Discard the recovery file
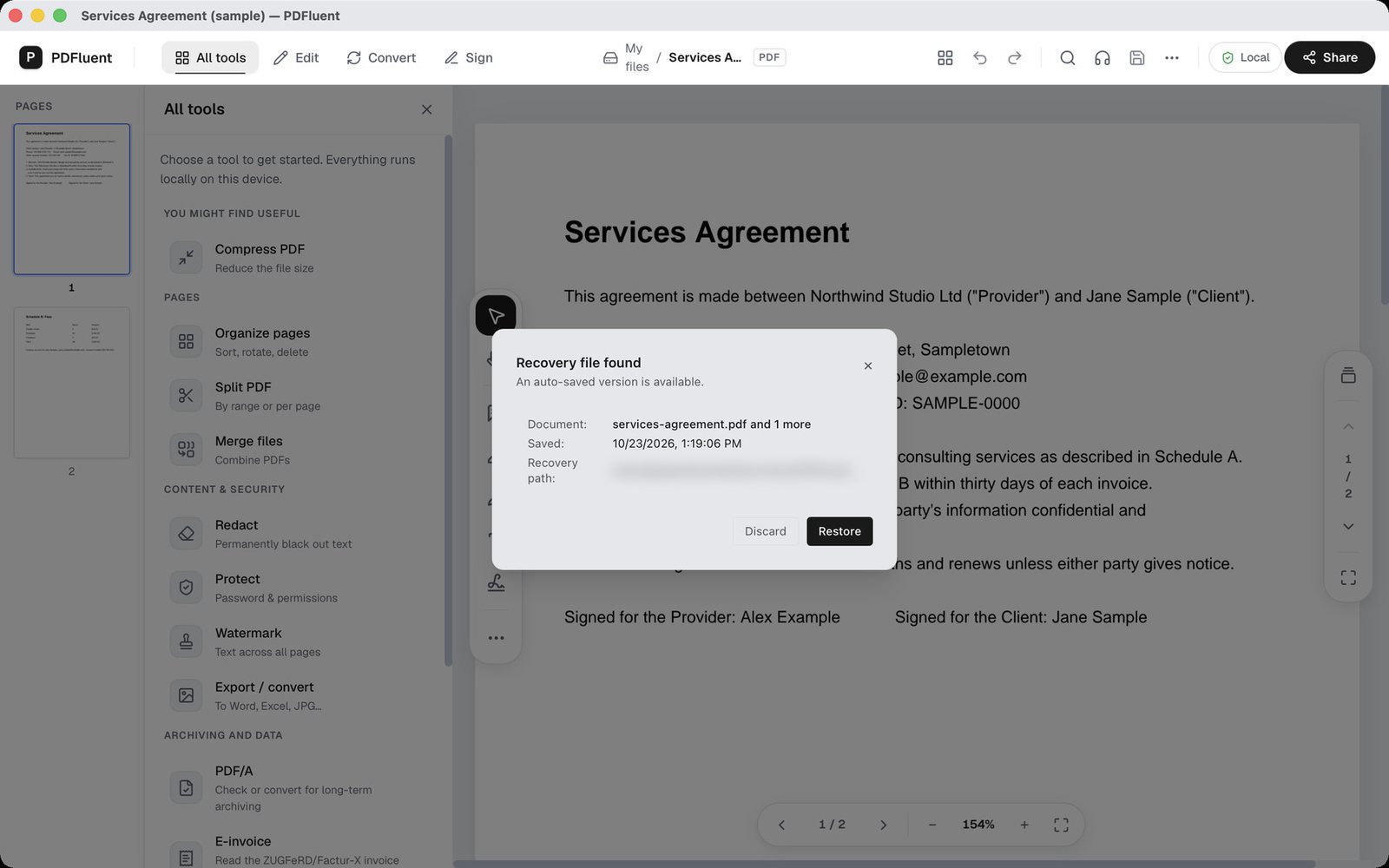The height and width of the screenshot is (868, 1389). click(x=766, y=531)
